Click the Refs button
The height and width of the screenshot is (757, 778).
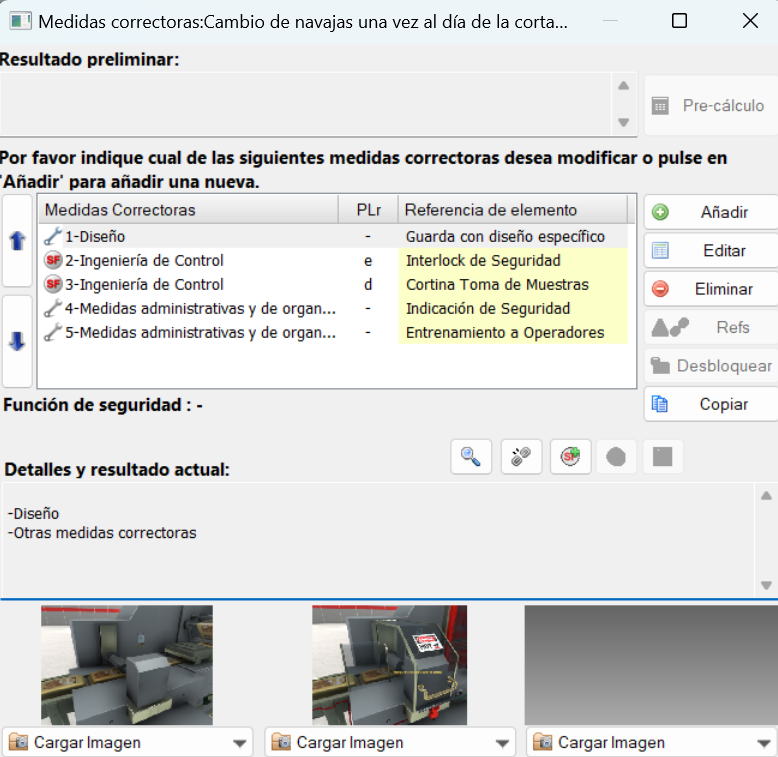click(711, 327)
